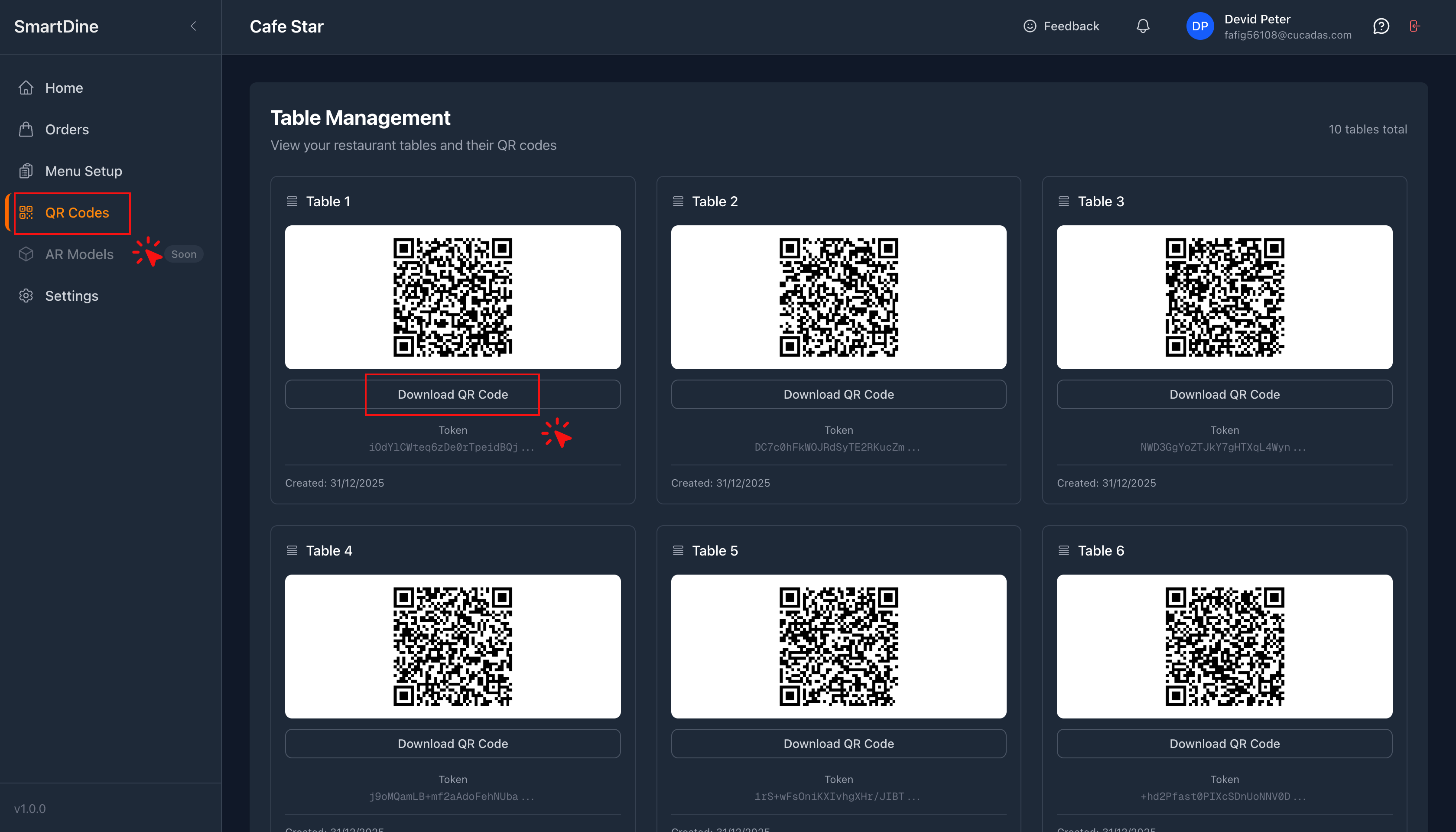Click the Feedback smiley icon
The height and width of the screenshot is (832, 1456).
tap(1030, 26)
